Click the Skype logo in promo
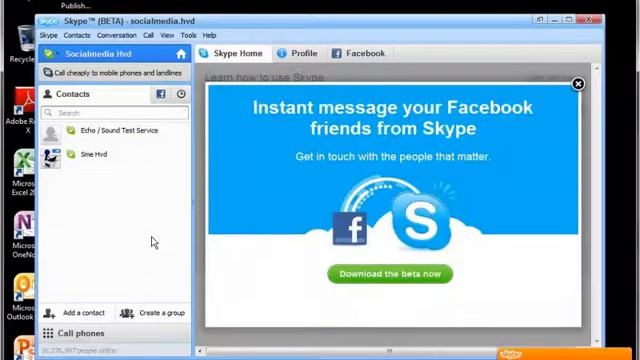640x360 pixels. click(422, 221)
